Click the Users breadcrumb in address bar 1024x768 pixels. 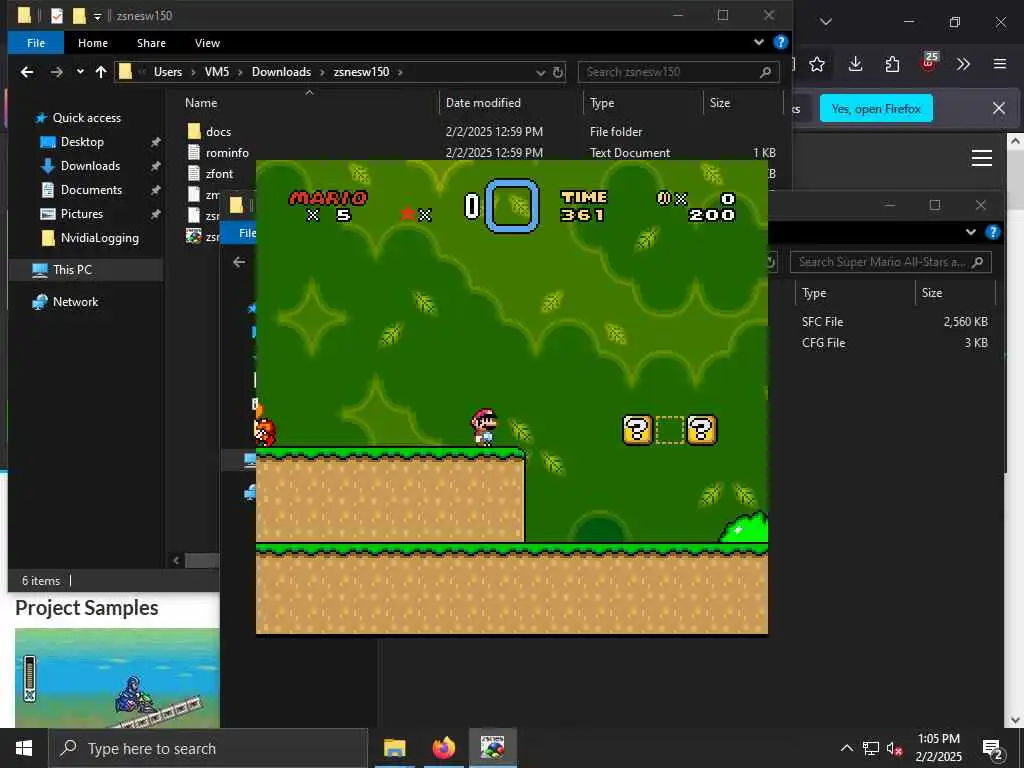pyautogui.click(x=168, y=72)
